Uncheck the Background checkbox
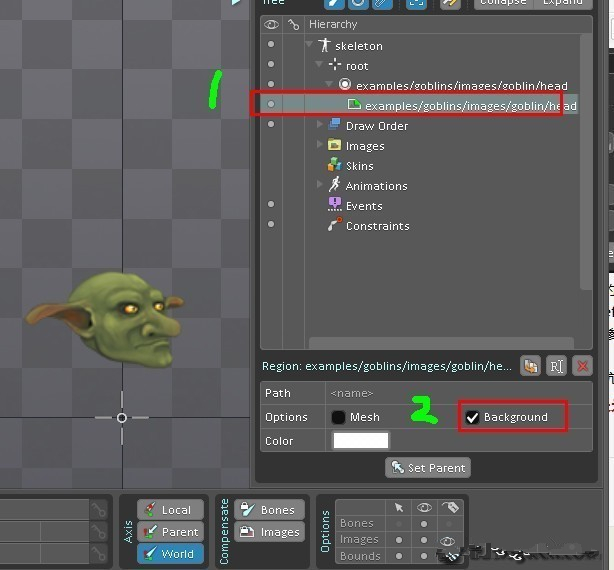The height and width of the screenshot is (570, 614). click(x=472, y=417)
